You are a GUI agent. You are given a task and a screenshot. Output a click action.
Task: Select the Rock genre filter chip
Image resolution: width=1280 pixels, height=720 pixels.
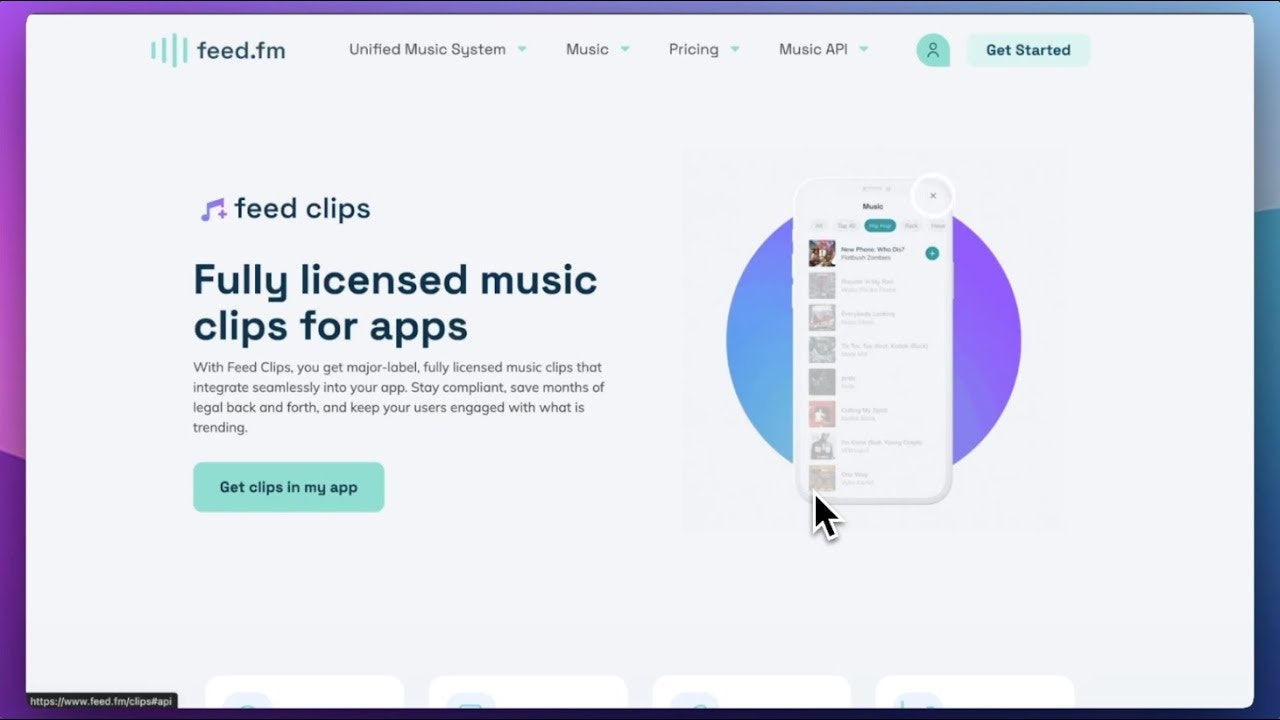tap(911, 226)
